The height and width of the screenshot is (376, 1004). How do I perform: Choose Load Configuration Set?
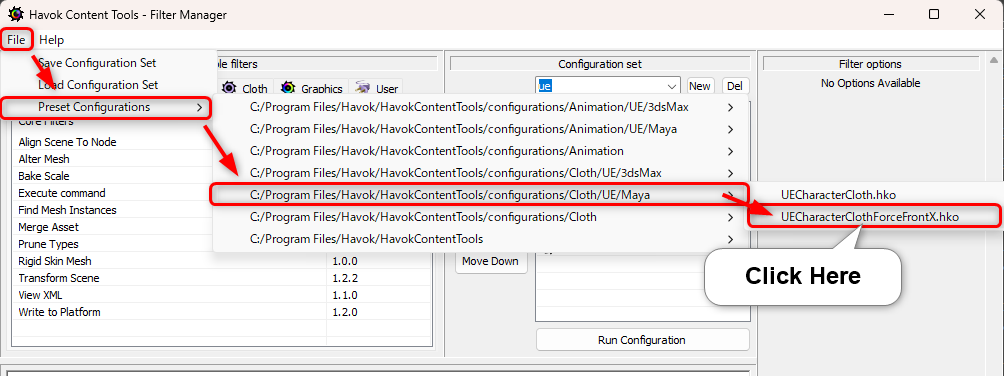pyautogui.click(x=97, y=85)
